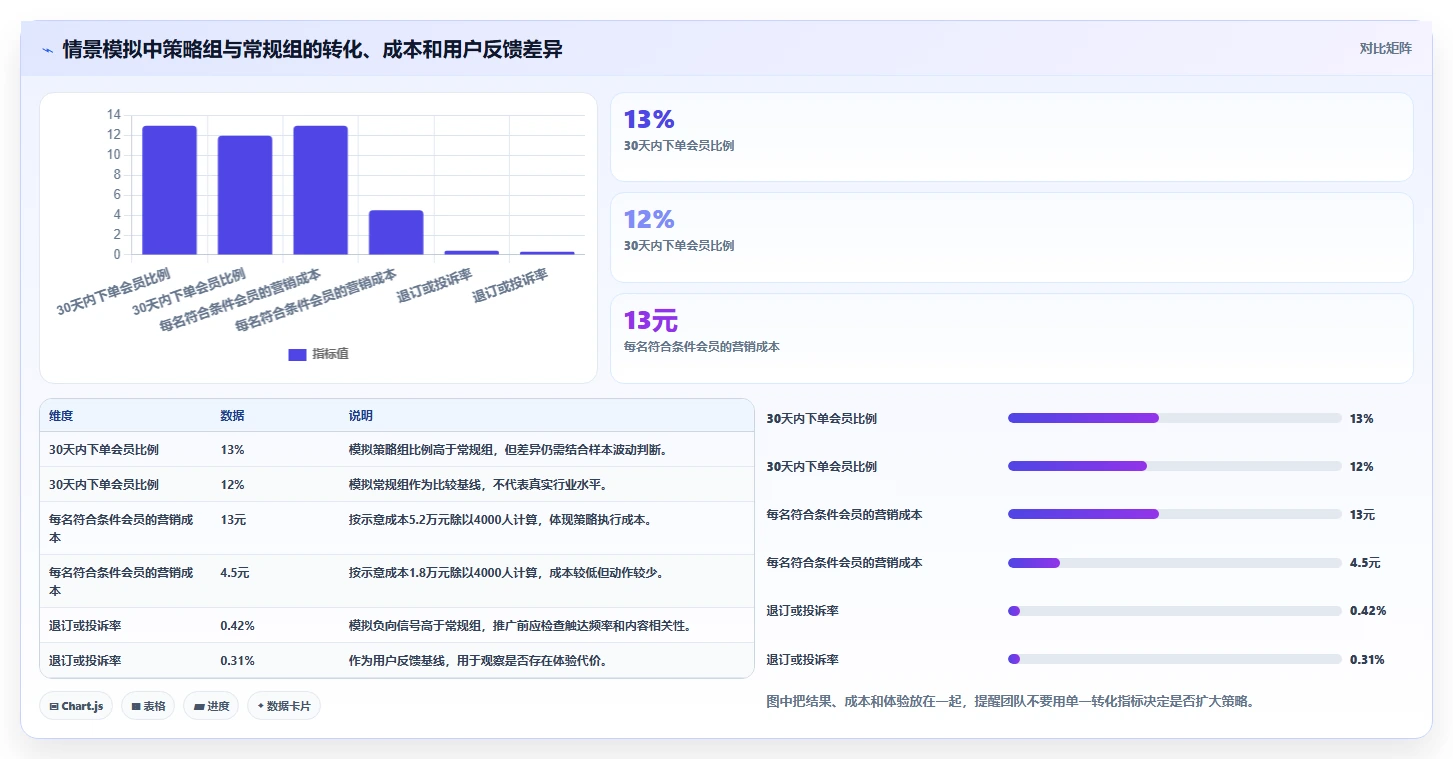Select table cell 作为用户反馈基线
Image resolution: width=1453 pixels, height=759 pixels.
point(546,661)
